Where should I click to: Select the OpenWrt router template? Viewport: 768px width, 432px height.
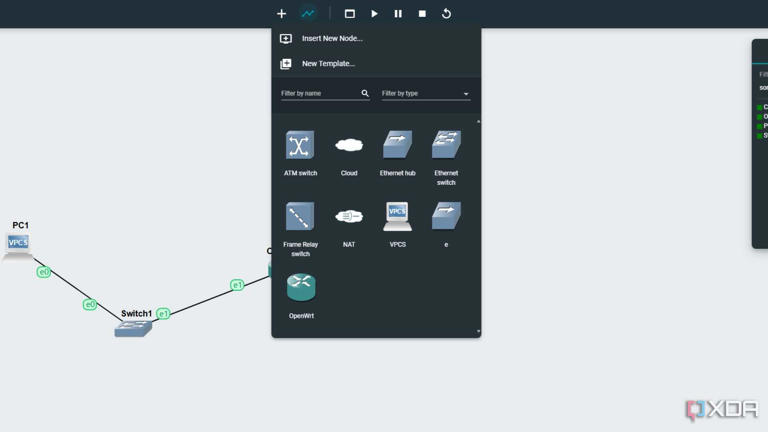(x=301, y=288)
